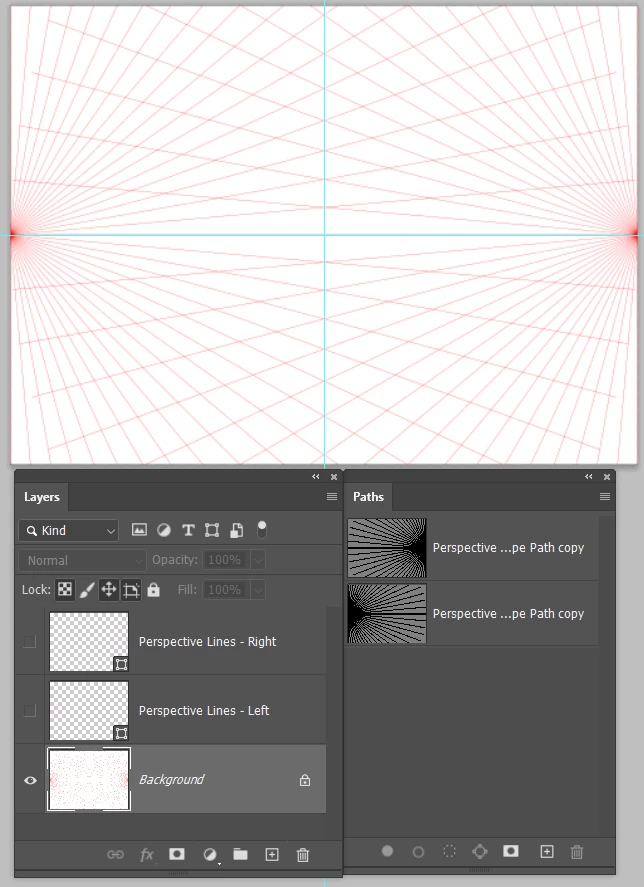
Task: Click the Background layer thumbnail
Action: click(x=89, y=779)
